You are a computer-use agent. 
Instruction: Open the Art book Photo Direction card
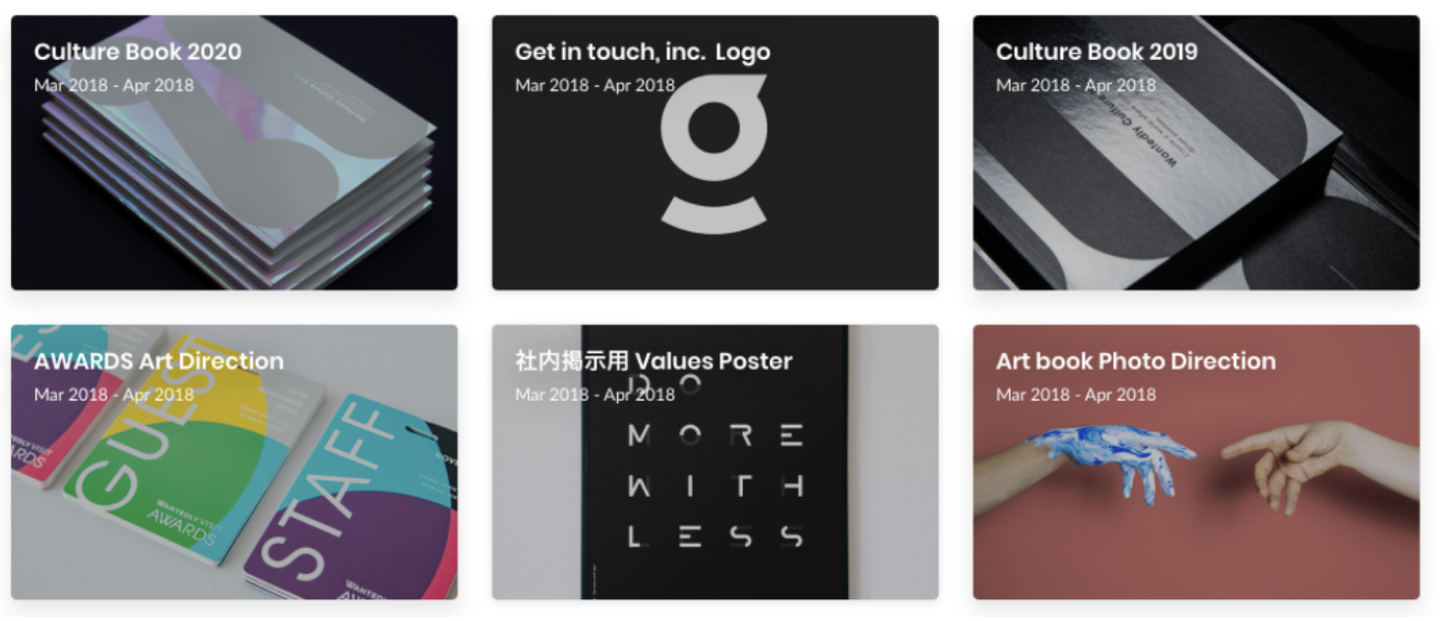click(1196, 462)
